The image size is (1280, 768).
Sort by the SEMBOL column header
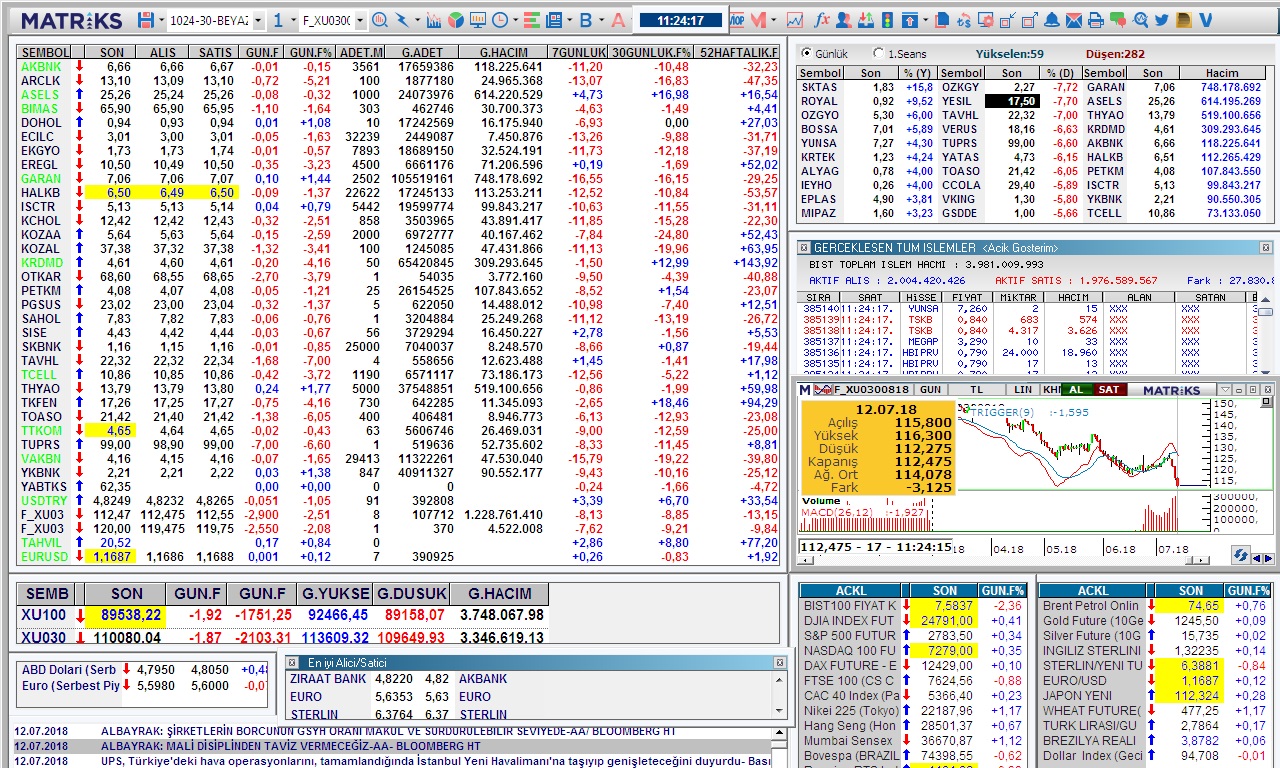point(45,52)
